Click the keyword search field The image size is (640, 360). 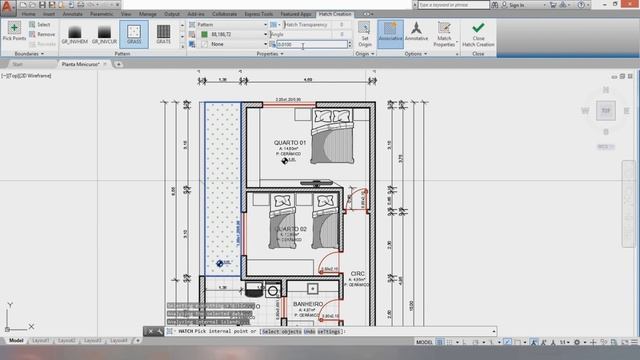pyautogui.click(x=453, y=5)
